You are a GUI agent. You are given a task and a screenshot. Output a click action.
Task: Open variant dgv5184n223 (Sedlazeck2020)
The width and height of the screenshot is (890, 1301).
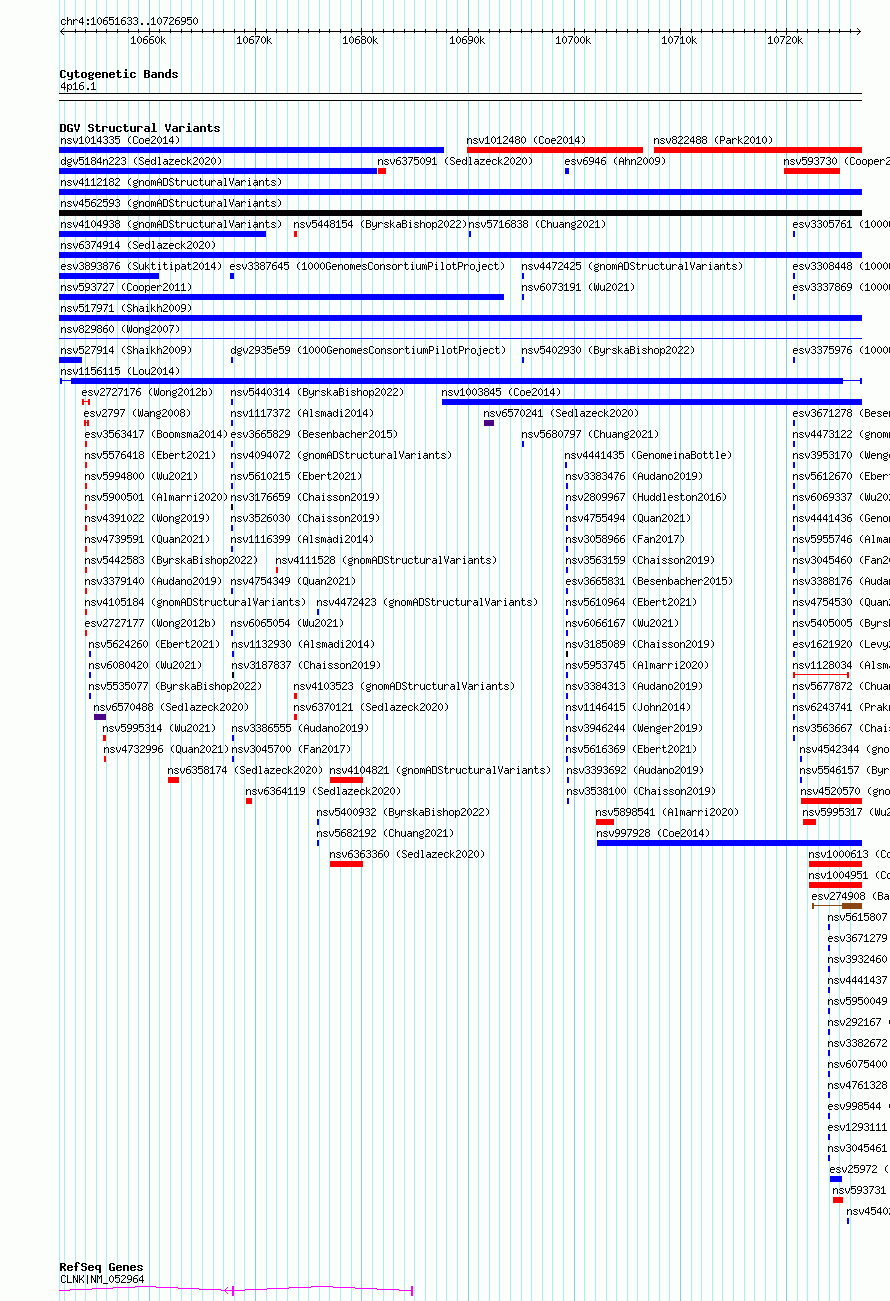tap(141, 161)
